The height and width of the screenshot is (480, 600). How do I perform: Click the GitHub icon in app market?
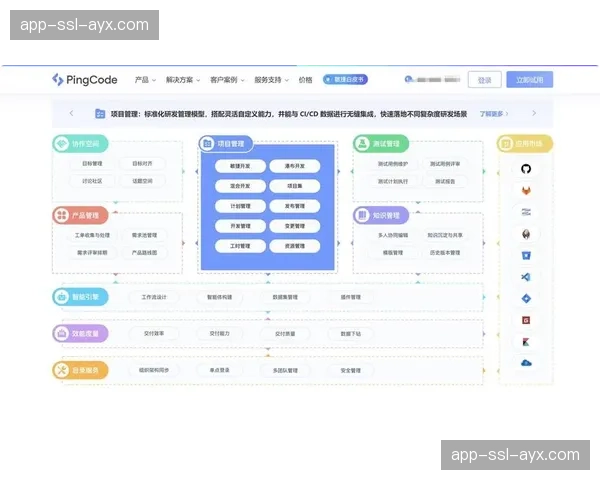click(526, 167)
